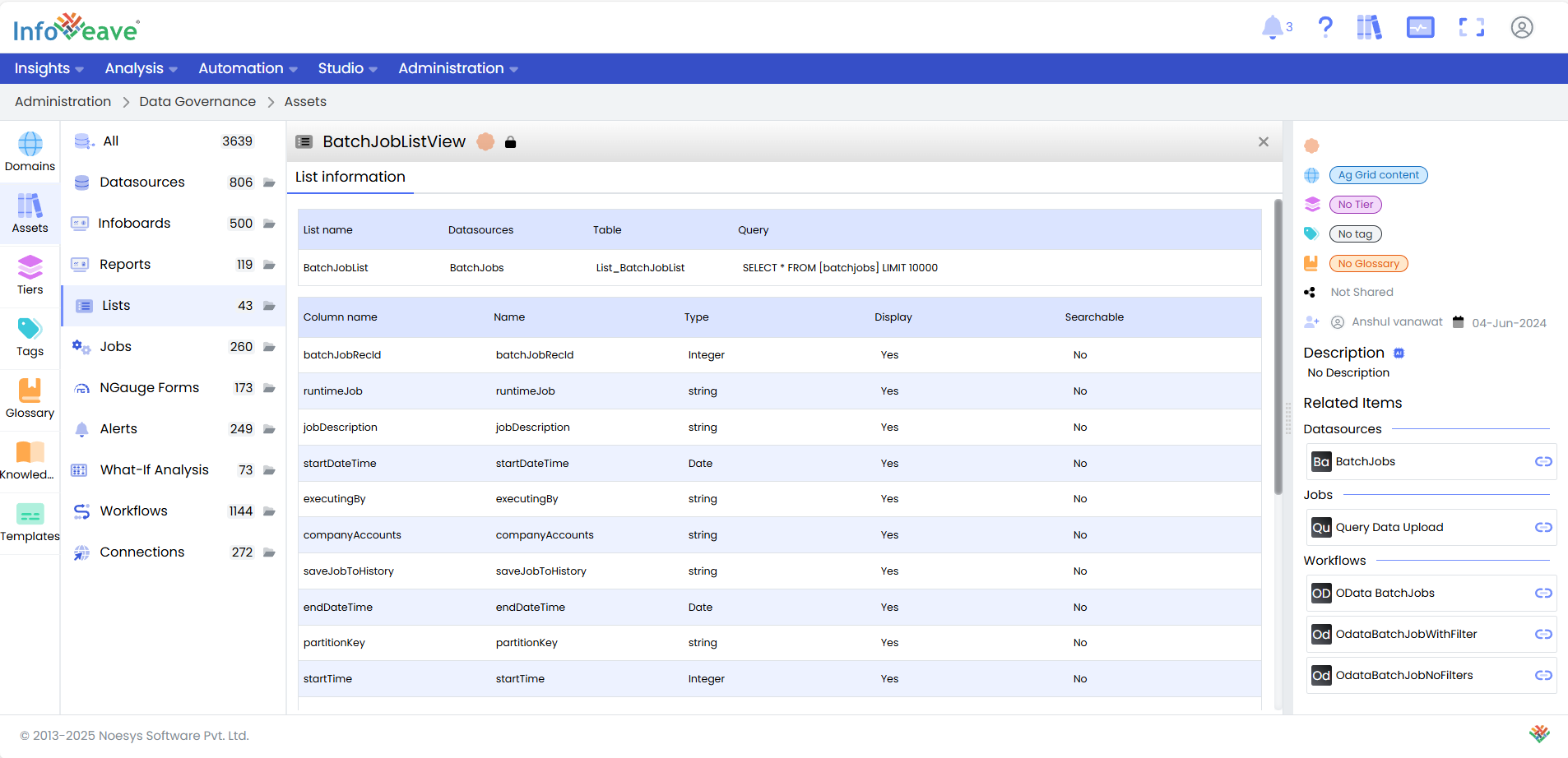
Task: Open the notifications bell icon
Action: [x=1272, y=27]
